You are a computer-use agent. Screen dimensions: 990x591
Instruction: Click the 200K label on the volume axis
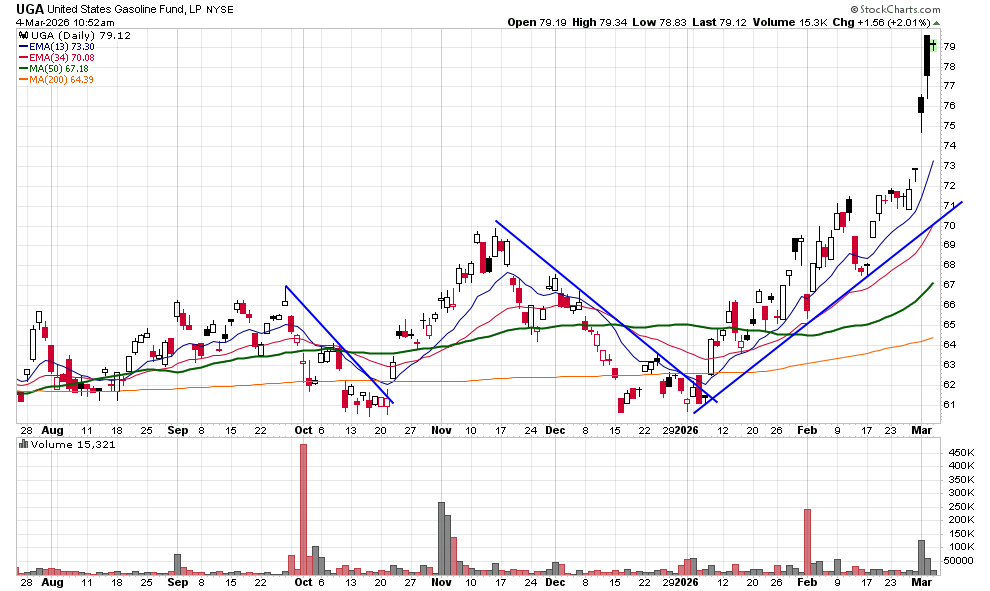pos(962,520)
